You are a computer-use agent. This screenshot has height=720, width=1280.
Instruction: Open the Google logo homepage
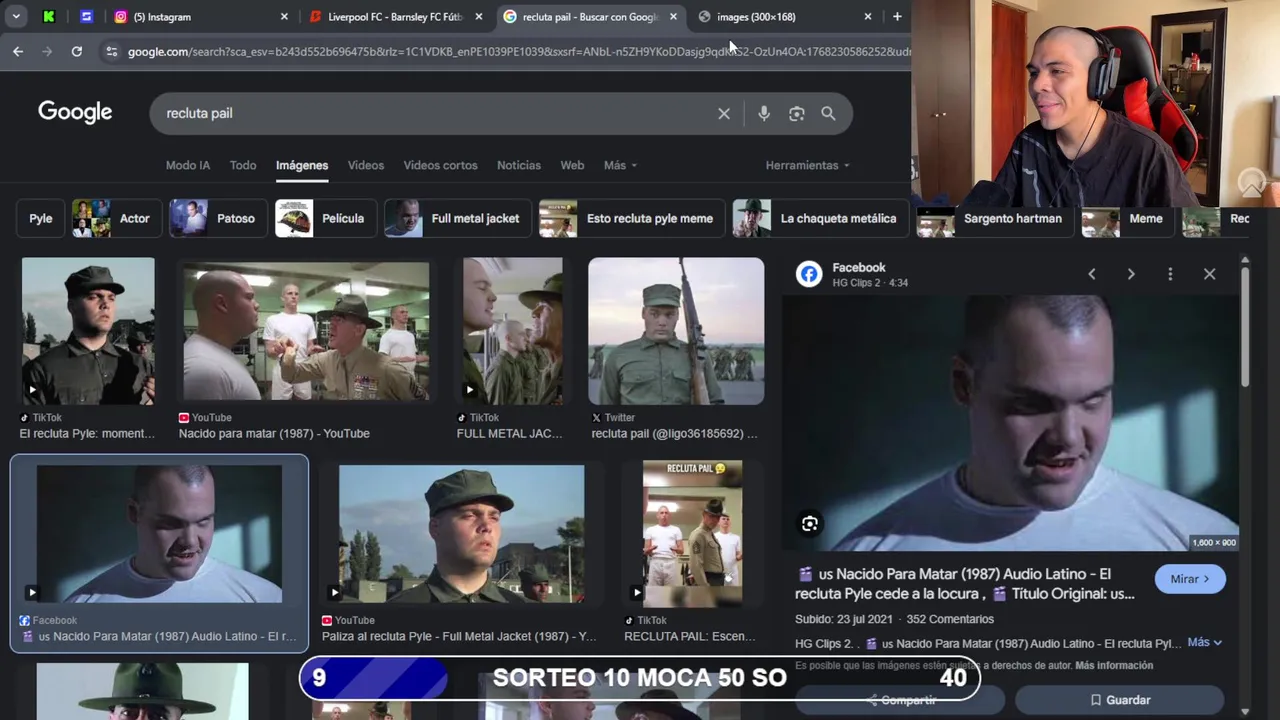pos(75,112)
